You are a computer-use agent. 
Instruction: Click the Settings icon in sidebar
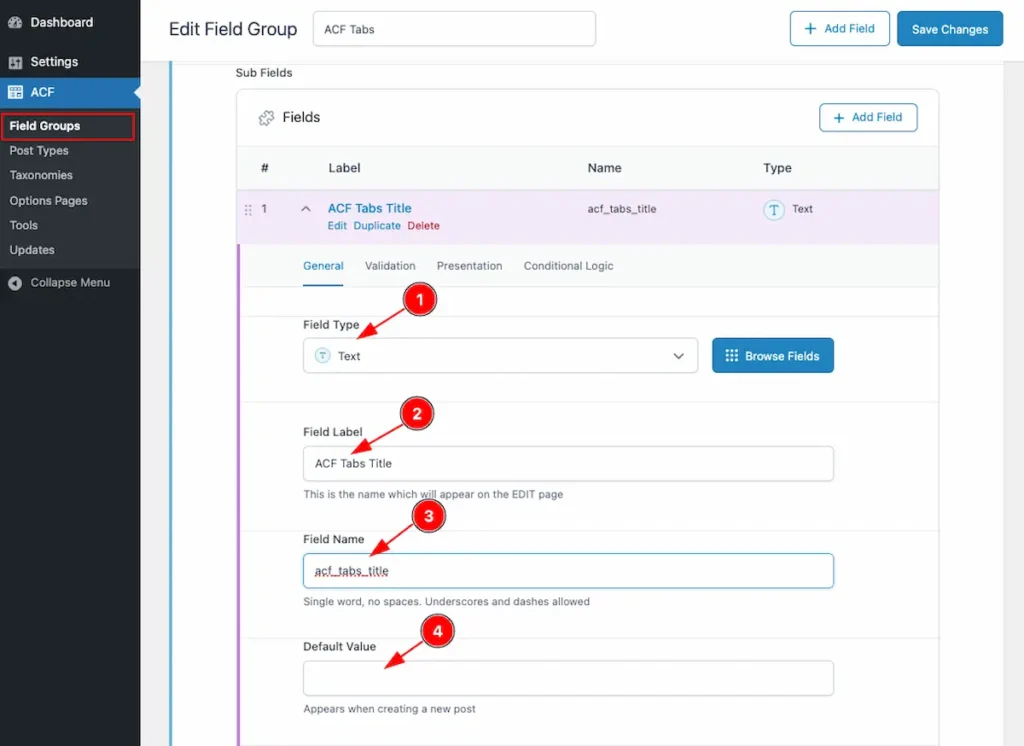(15, 62)
